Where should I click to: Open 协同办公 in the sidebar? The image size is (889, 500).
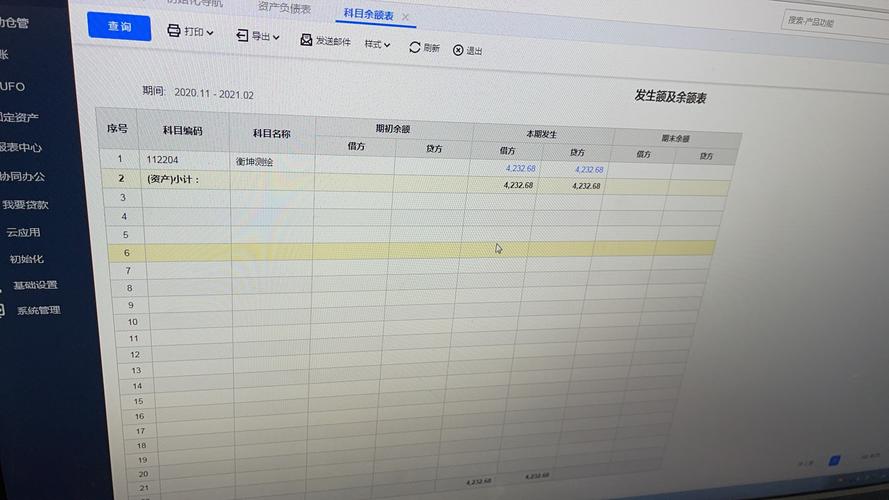tap(23, 176)
